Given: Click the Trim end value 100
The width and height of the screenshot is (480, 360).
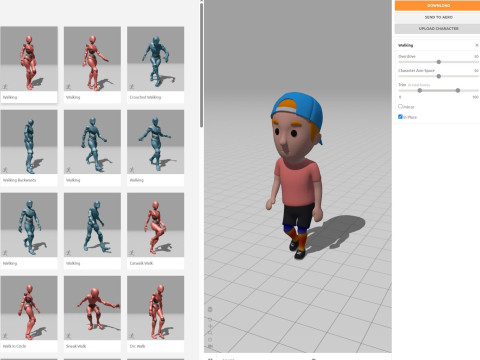Looking at the screenshot, I should coord(475,97).
